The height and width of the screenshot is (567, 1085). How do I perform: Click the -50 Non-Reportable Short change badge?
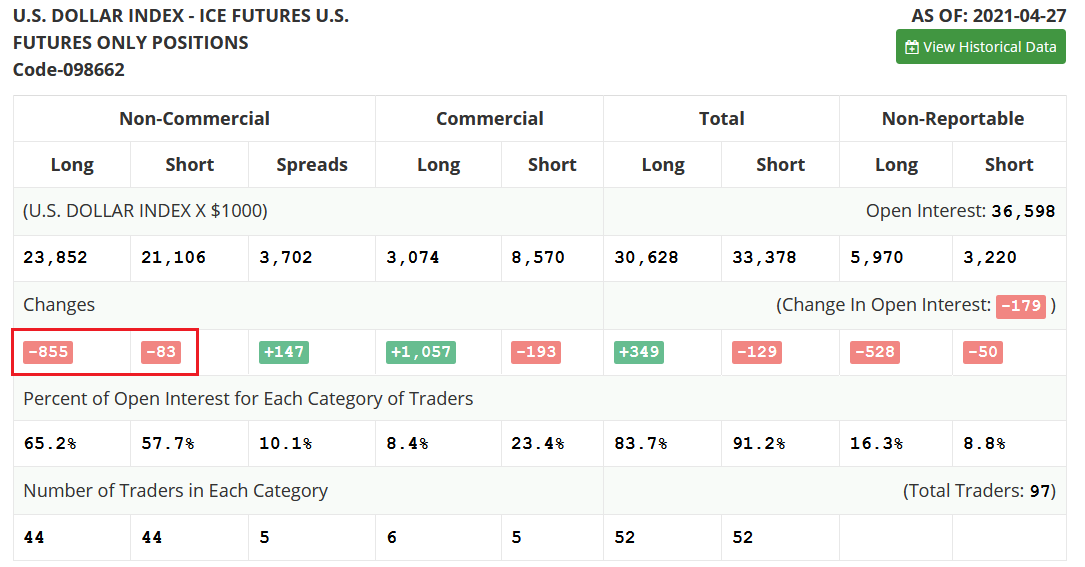[982, 352]
